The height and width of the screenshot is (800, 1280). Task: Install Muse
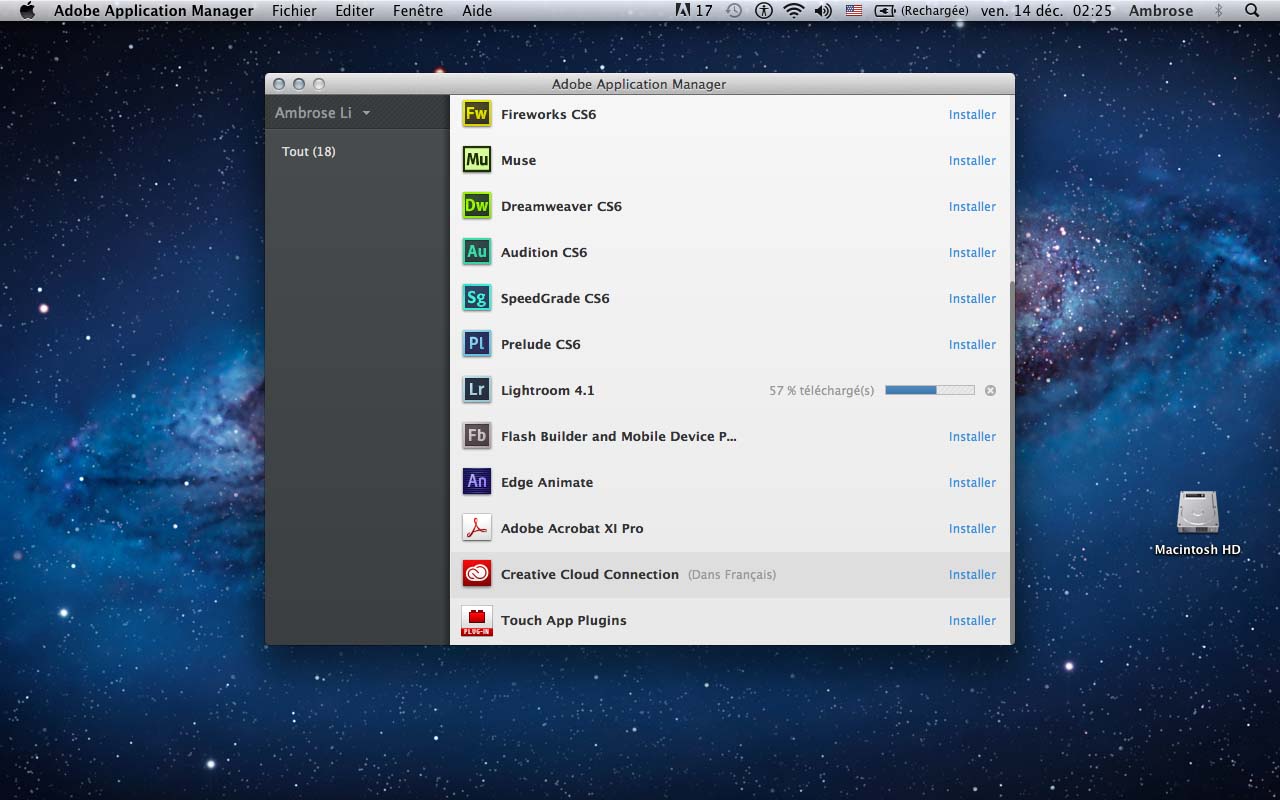(972, 160)
